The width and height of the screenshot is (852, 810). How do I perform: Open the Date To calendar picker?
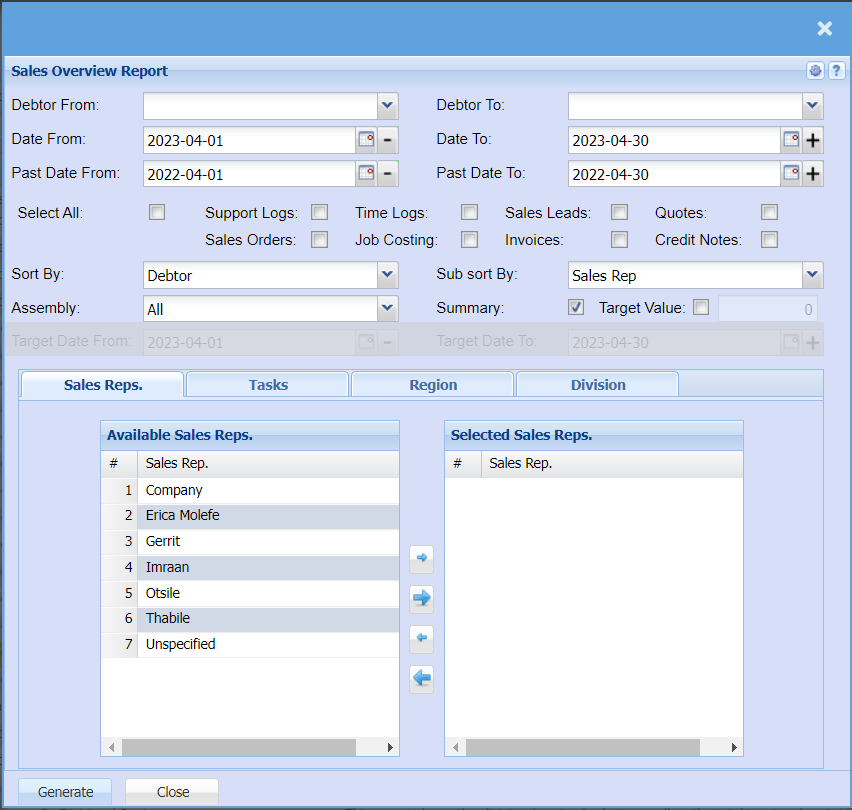791,140
